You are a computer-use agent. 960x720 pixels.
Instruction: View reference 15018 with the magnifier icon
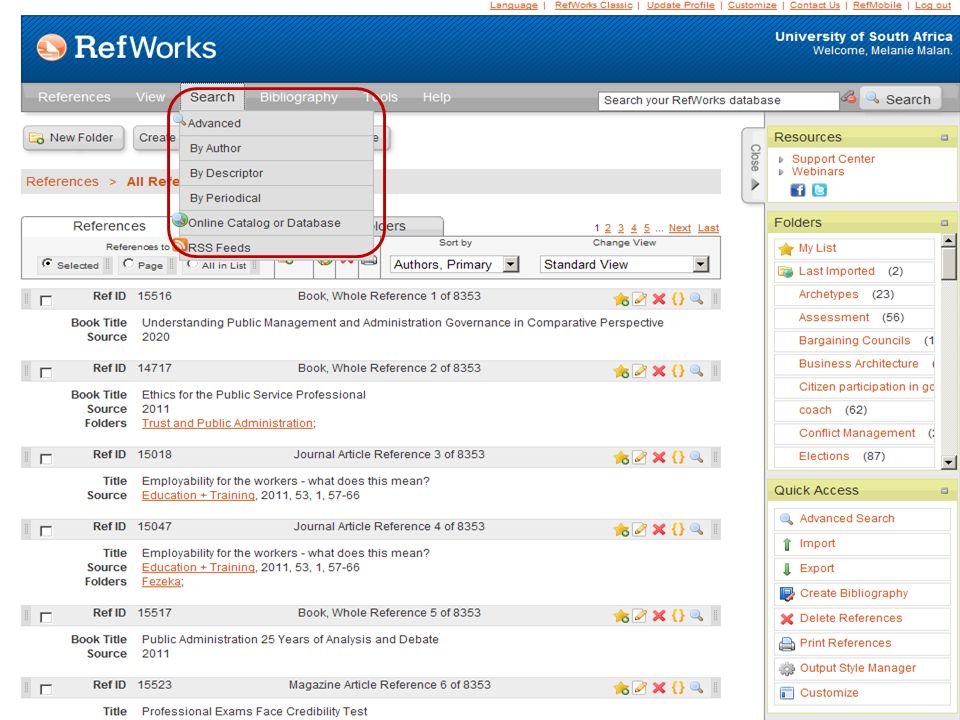coord(696,457)
